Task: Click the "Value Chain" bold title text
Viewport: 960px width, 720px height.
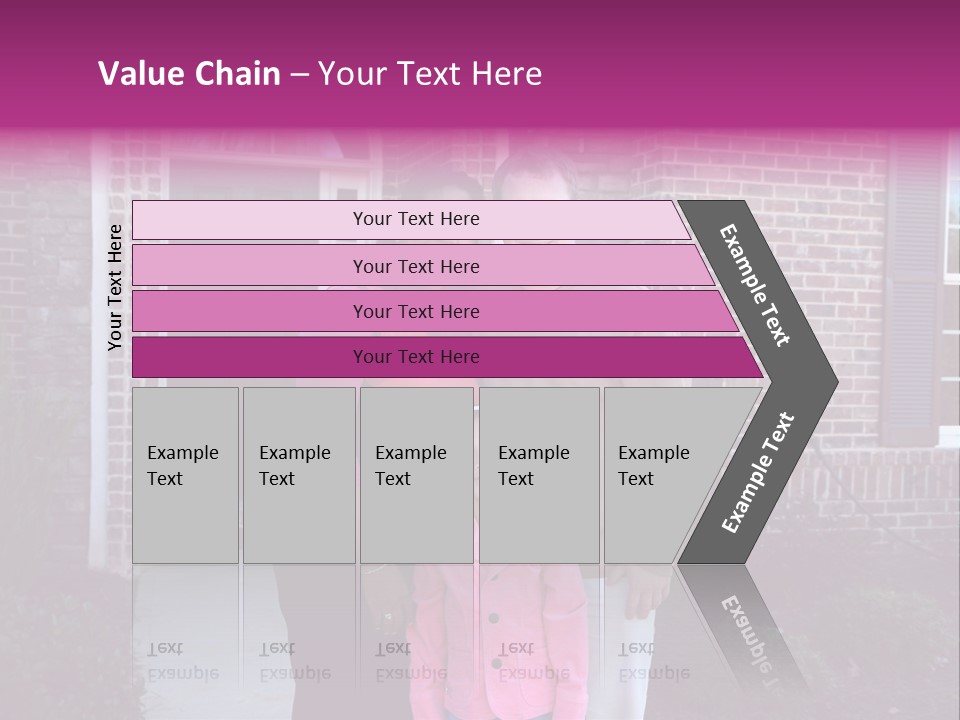Action: 188,74
